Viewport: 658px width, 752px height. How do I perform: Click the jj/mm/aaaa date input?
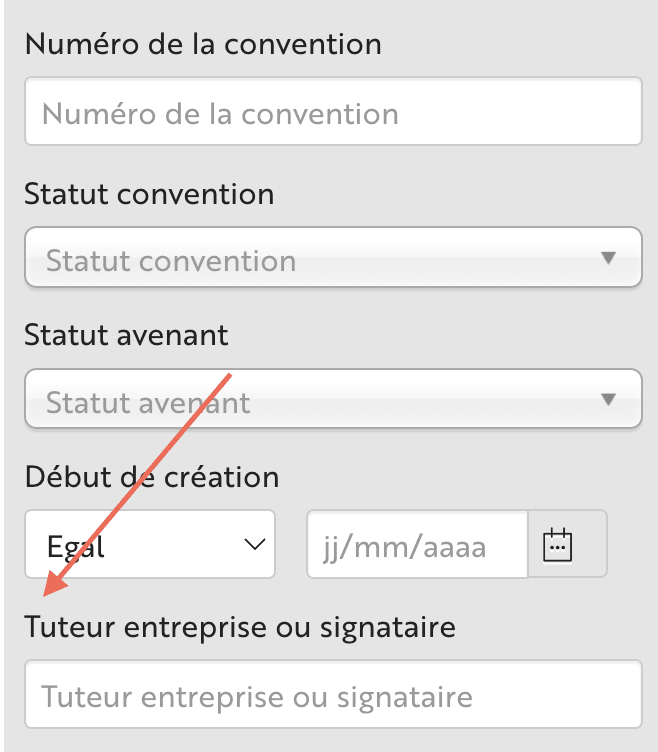[x=416, y=545]
